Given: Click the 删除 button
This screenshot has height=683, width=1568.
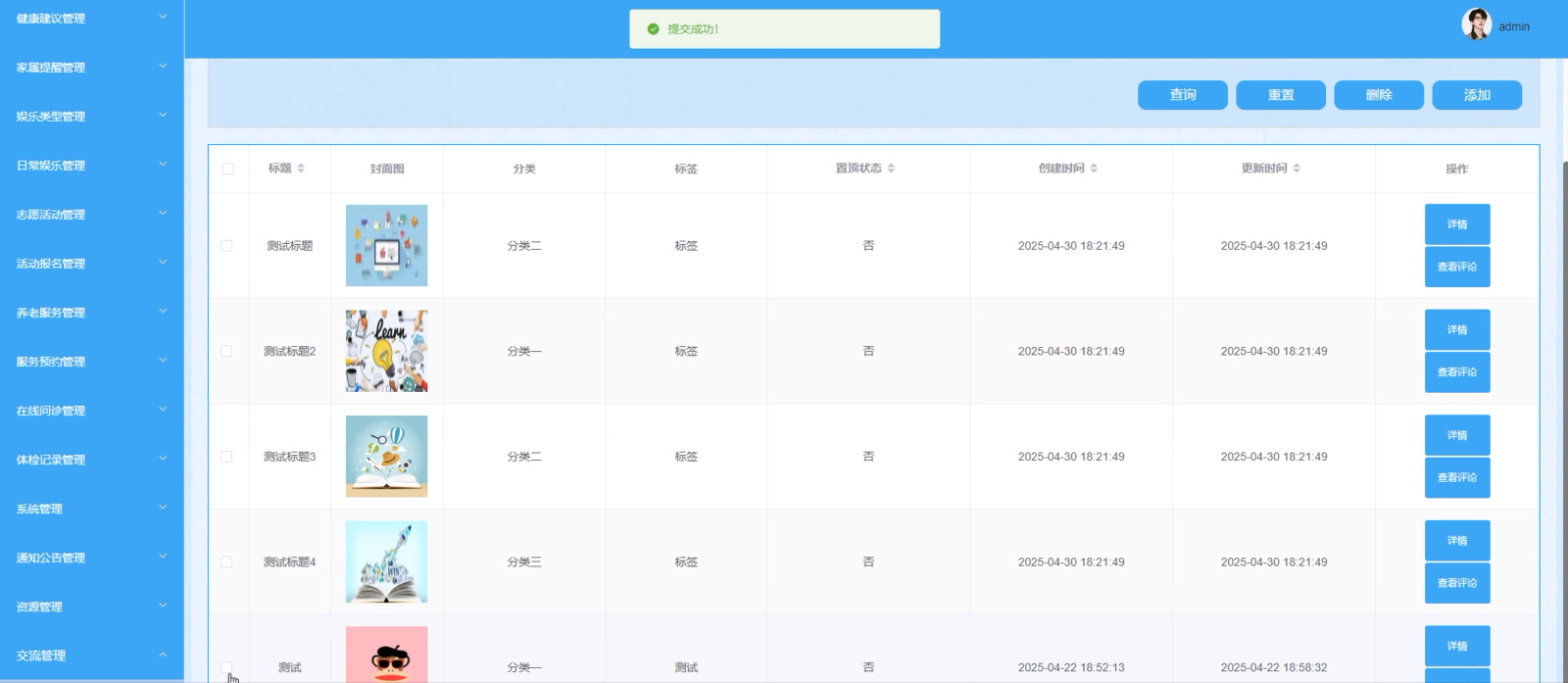Looking at the screenshot, I should 1379,95.
